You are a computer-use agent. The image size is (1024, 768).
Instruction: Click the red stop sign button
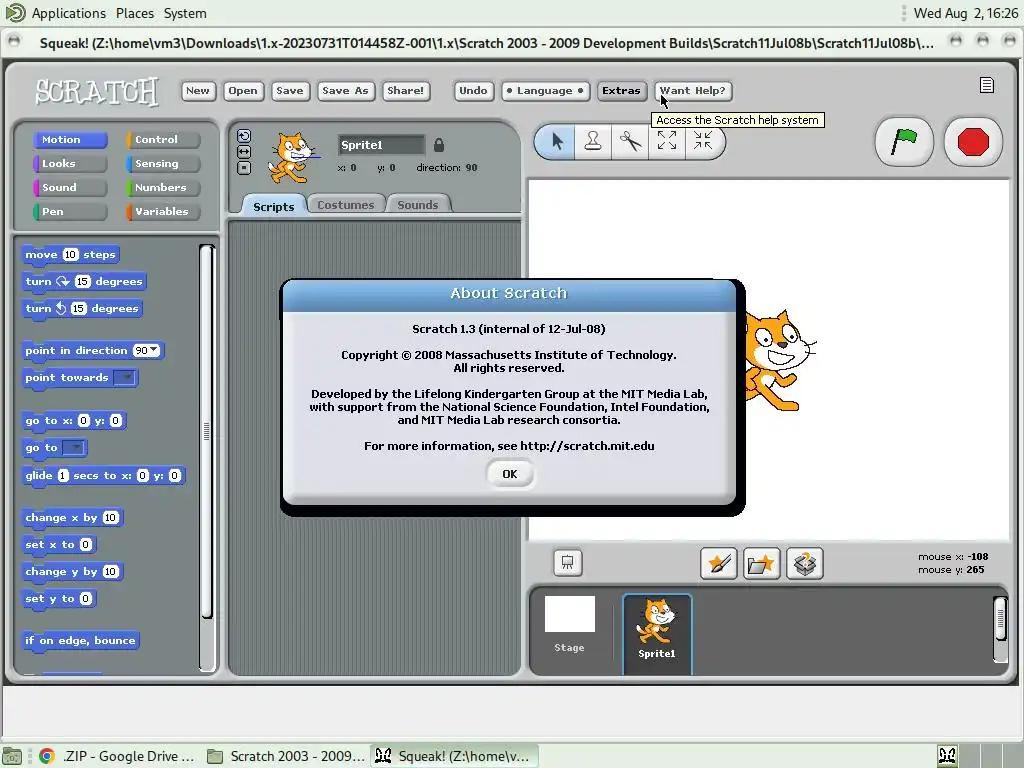point(972,142)
